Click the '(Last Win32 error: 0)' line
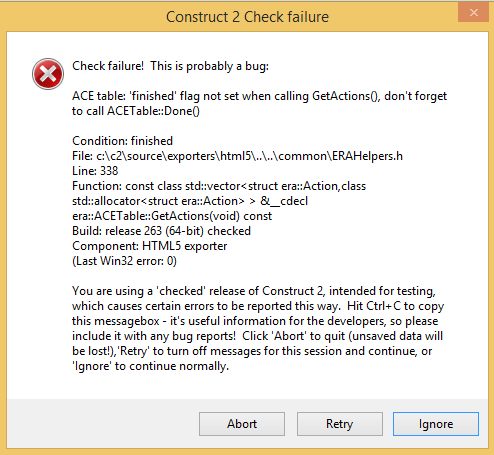The height and width of the screenshot is (455, 494). click(124, 261)
